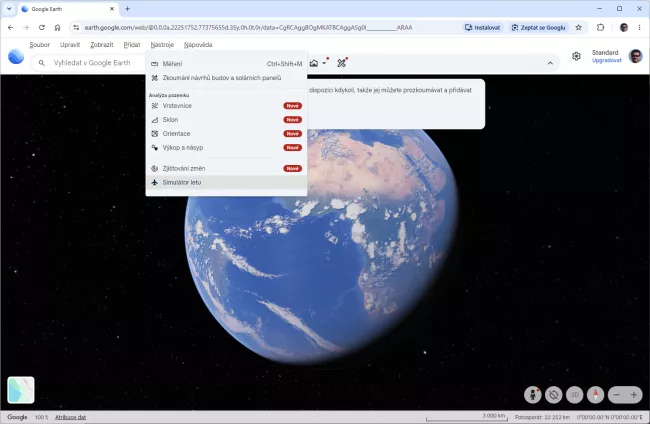Open Chrome three-dot menu
This screenshot has height=424, width=650.
click(640, 27)
